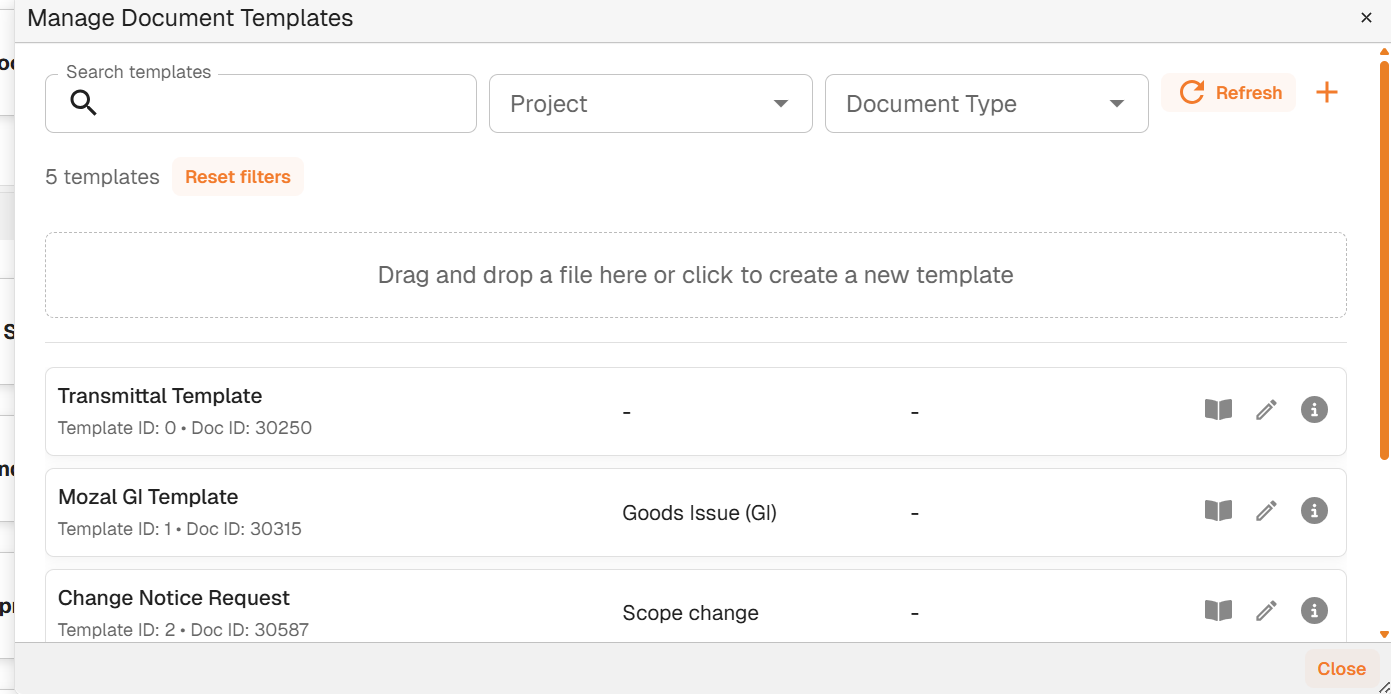
Task: Click the dialog resize grip corner
Action: (x=1383, y=686)
